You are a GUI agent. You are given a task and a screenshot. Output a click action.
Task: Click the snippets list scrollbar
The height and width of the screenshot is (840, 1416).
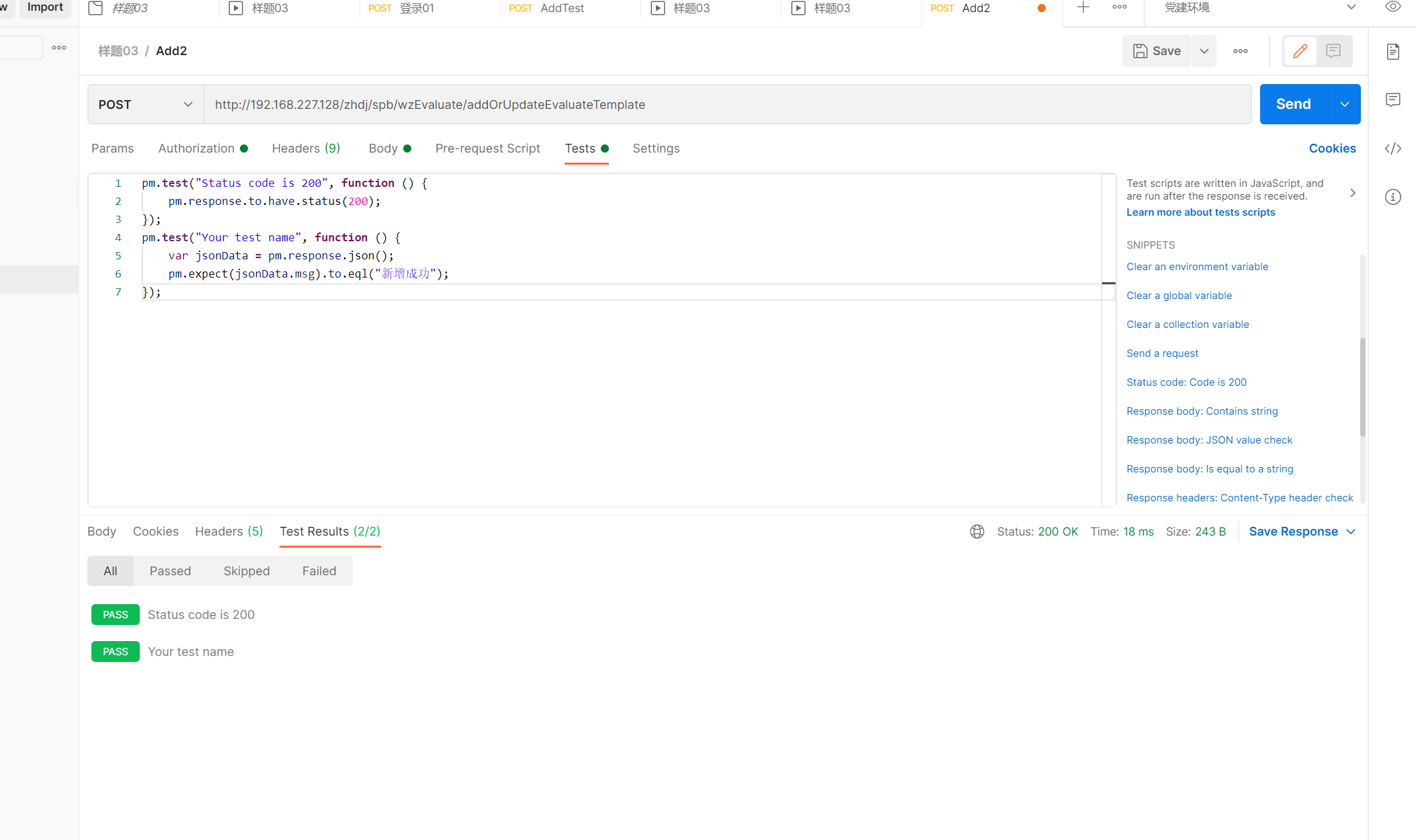click(1362, 387)
